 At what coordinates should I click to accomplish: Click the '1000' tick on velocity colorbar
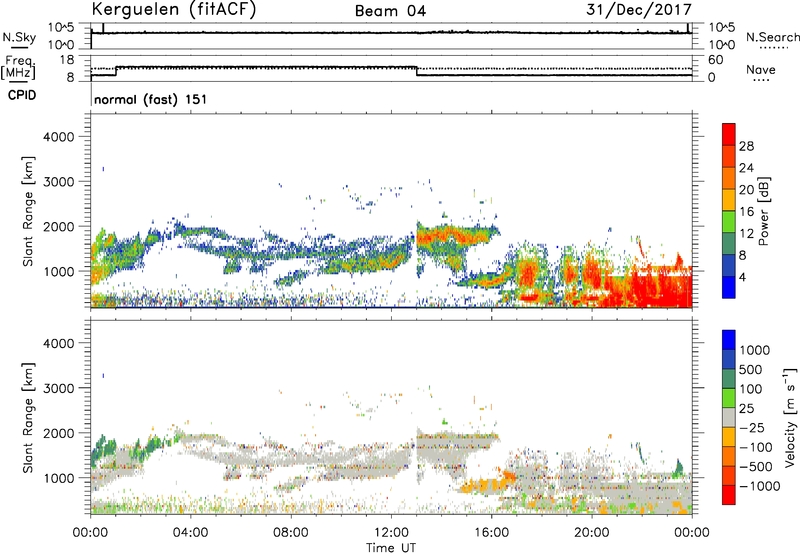(x=755, y=350)
